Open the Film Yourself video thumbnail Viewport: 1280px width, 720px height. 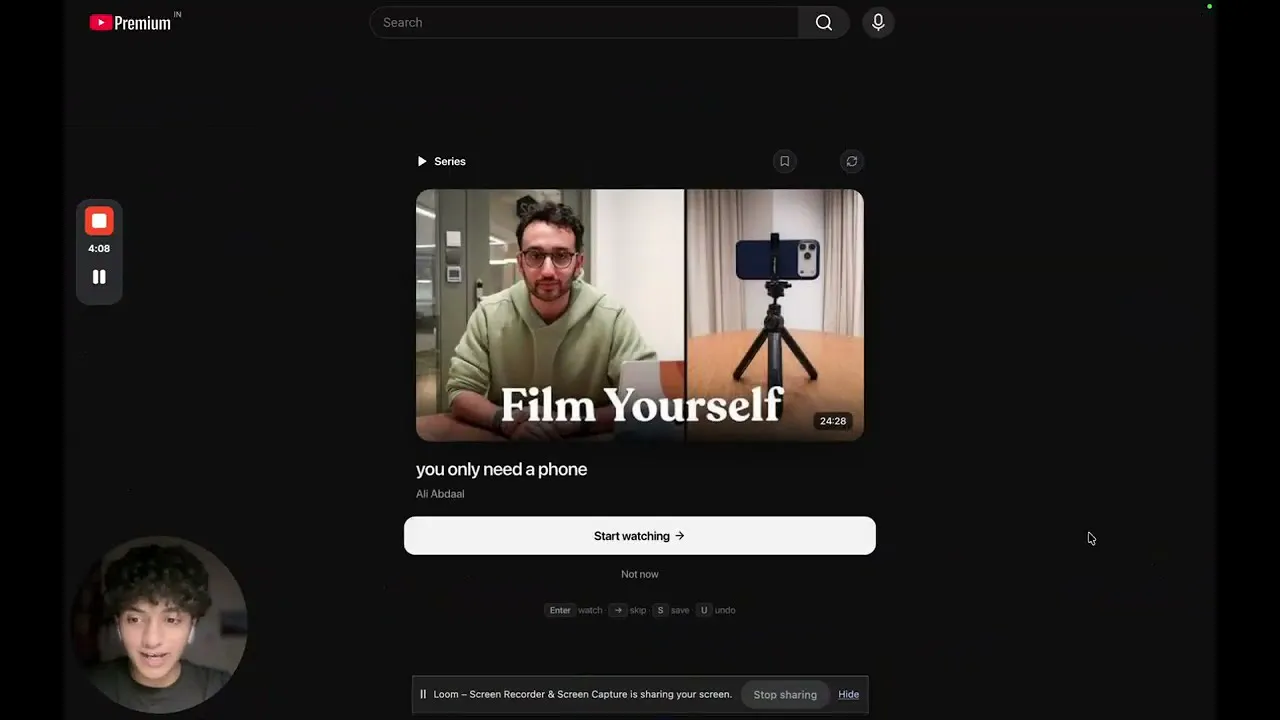pyautogui.click(x=640, y=315)
